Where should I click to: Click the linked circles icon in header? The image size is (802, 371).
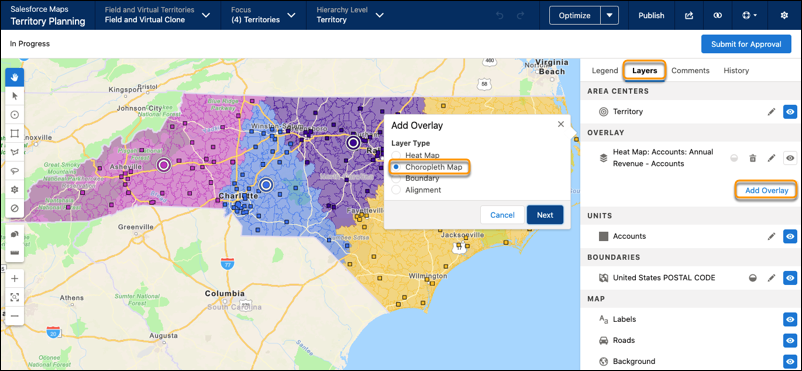717,15
